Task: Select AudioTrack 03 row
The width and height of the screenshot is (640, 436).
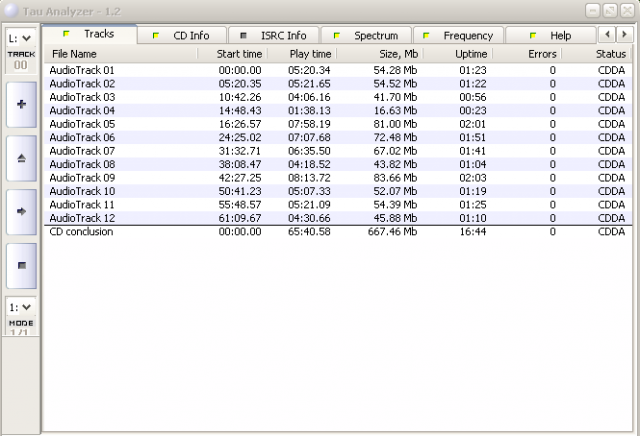Action: pyautogui.click(x=338, y=97)
